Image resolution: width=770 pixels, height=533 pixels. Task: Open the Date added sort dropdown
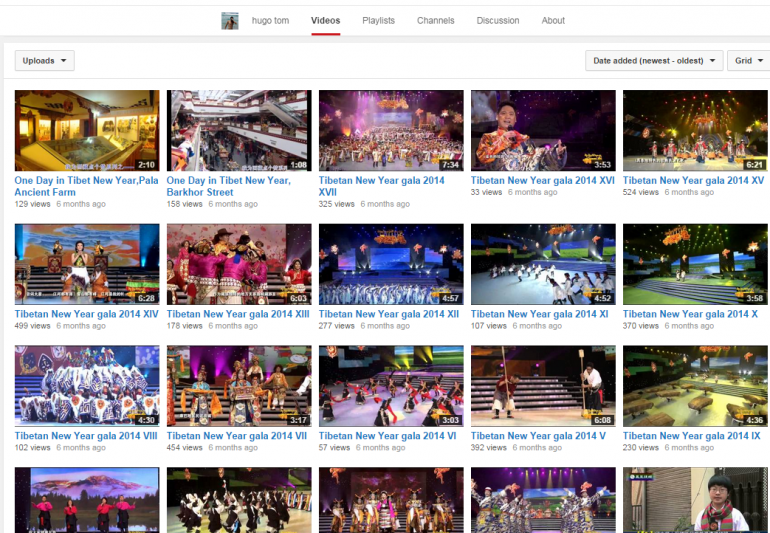click(x=654, y=60)
